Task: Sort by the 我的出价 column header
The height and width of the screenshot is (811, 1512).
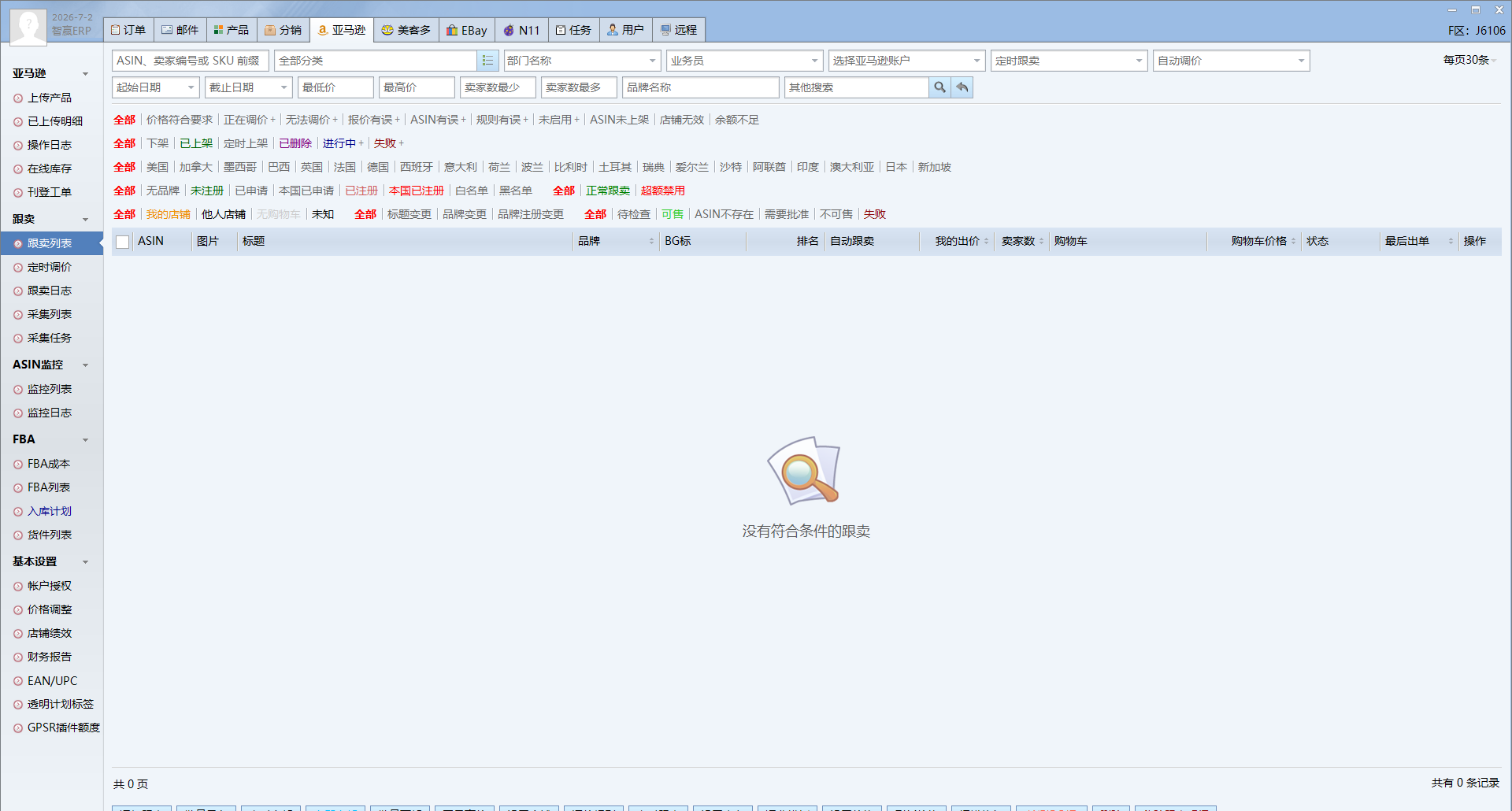Action: pyautogui.click(x=958, y=241)
